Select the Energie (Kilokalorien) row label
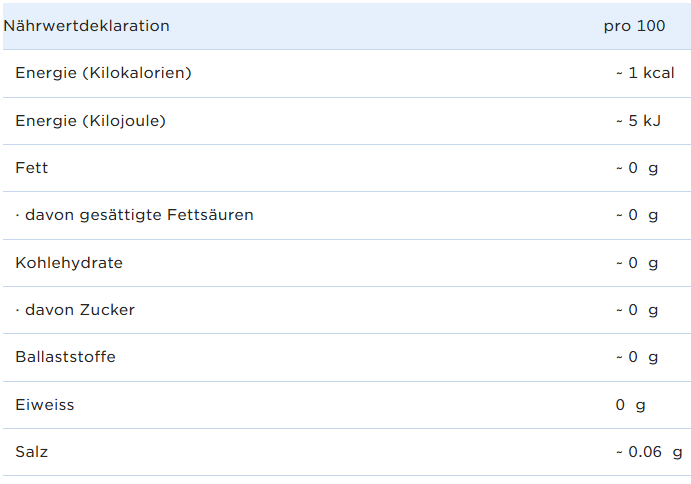The width and height of the screenshot is (691, 484). [103, 73]
